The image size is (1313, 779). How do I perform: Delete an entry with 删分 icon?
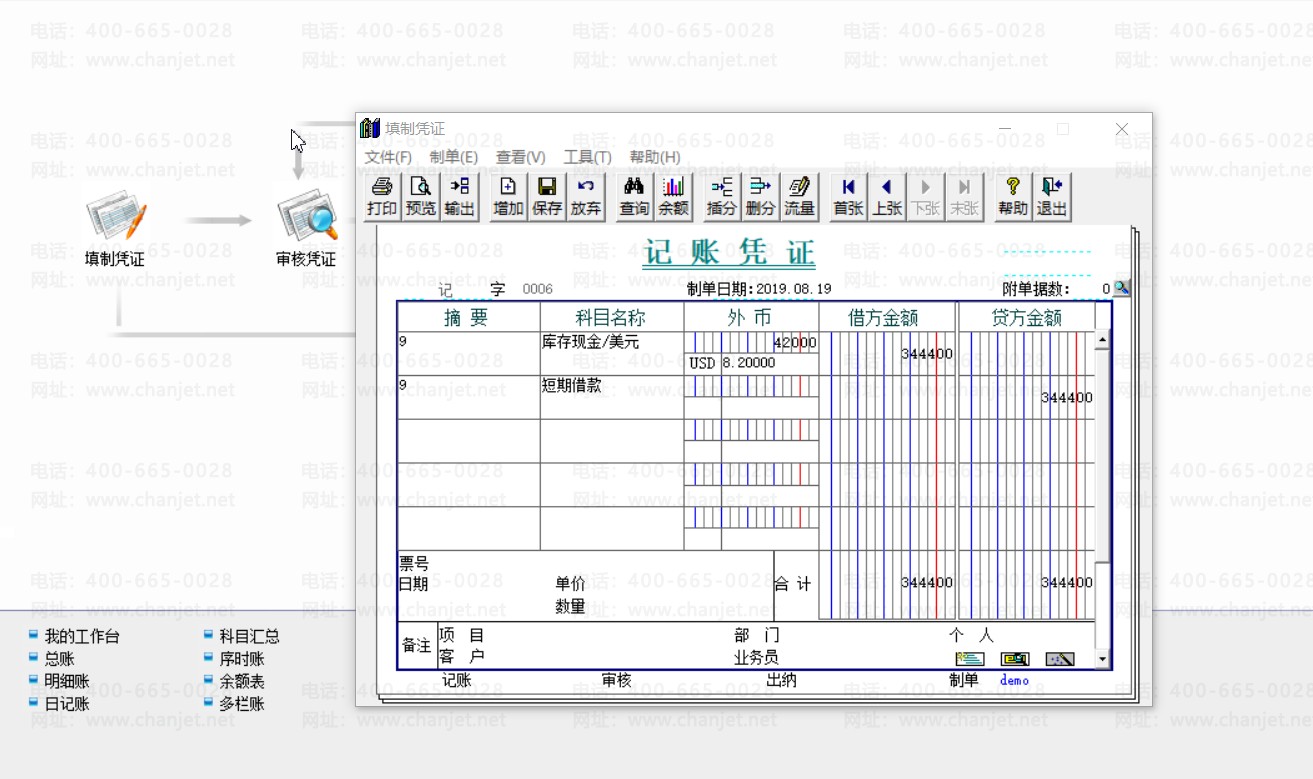760,196
